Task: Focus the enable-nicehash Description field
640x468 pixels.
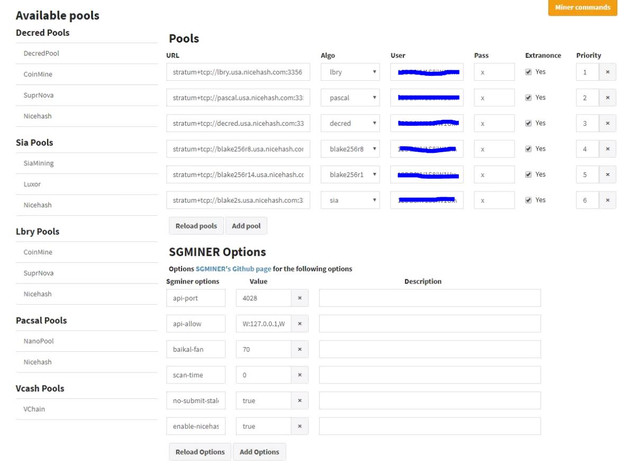Action: click(430, 426)
